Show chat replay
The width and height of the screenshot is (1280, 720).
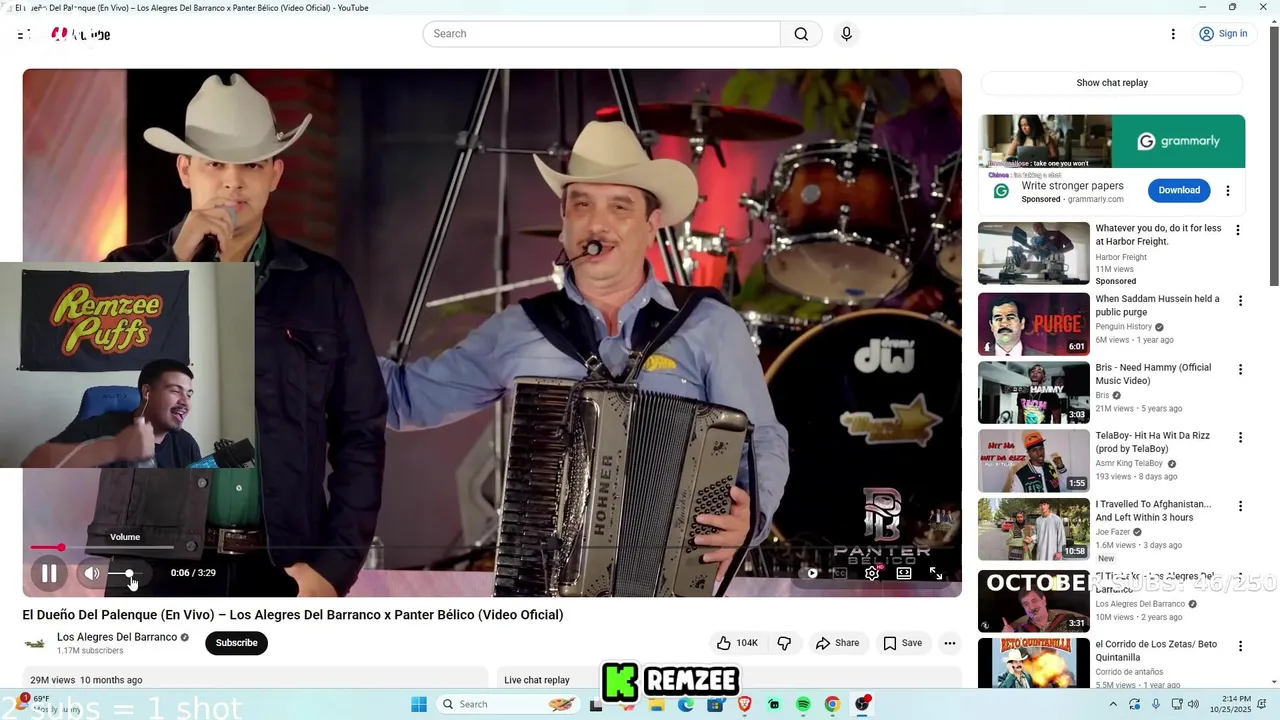1112,83
